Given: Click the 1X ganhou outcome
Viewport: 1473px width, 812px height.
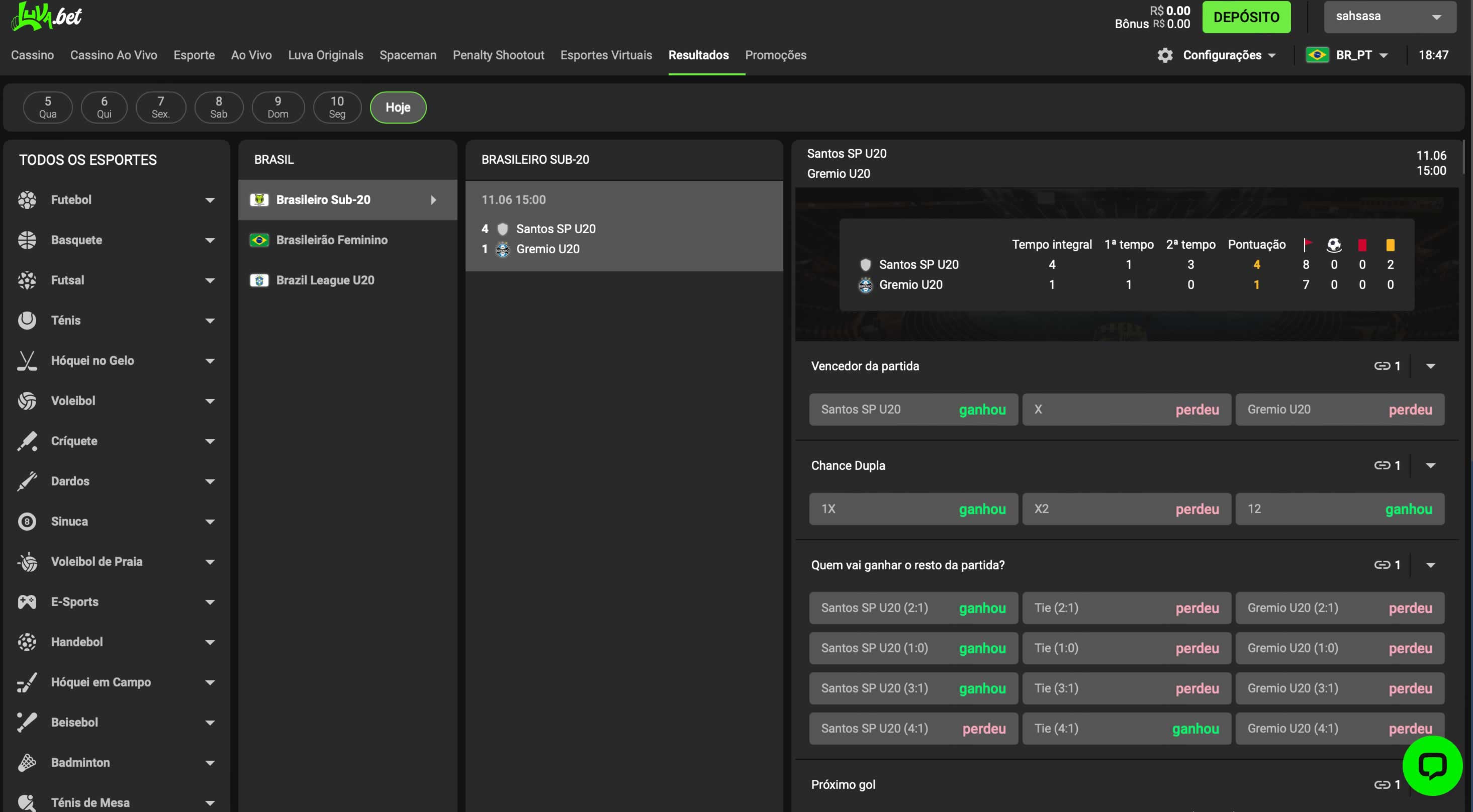Looking at the screenshot, I should [x=913, y=509].
